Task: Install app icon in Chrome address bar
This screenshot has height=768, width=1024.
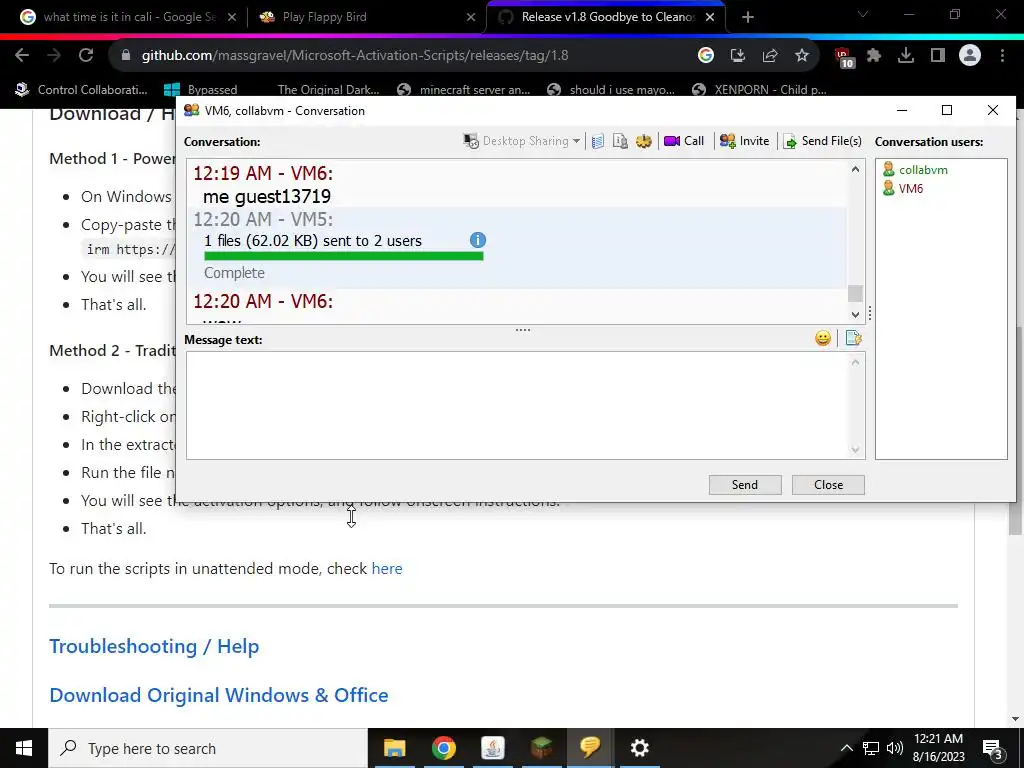Action: (x=738, y=56)
